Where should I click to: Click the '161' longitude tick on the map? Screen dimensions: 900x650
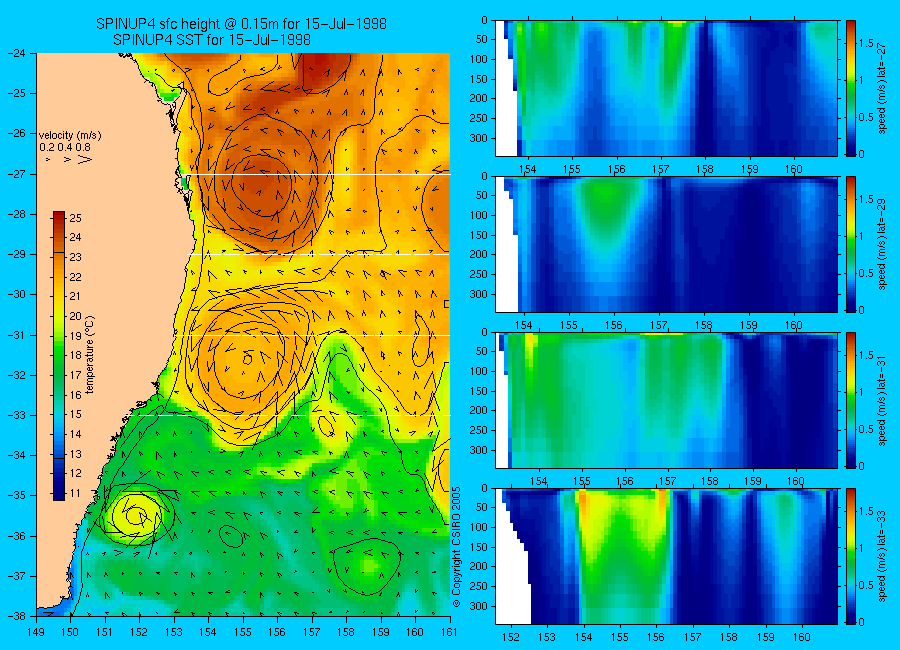[449, 632]
